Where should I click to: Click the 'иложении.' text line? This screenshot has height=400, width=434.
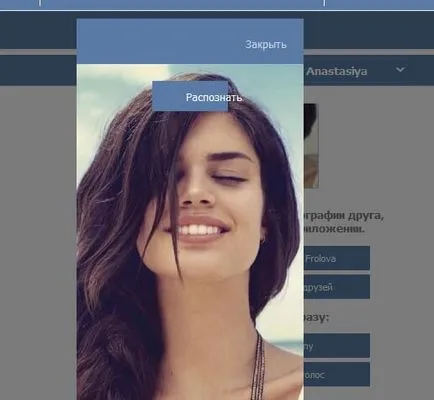pos(334,229)
